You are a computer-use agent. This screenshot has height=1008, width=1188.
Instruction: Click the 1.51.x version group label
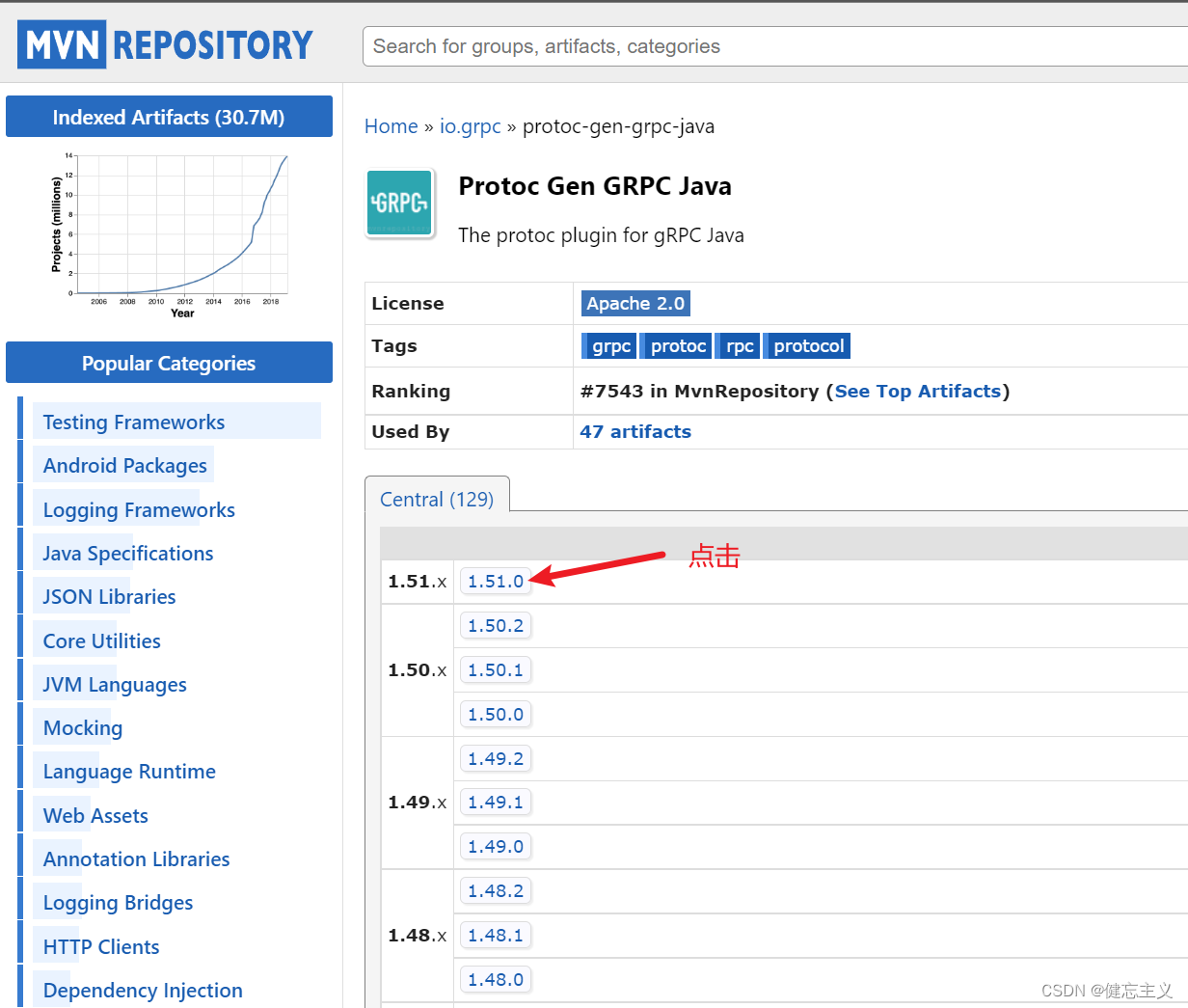click(x=417, y=582)
